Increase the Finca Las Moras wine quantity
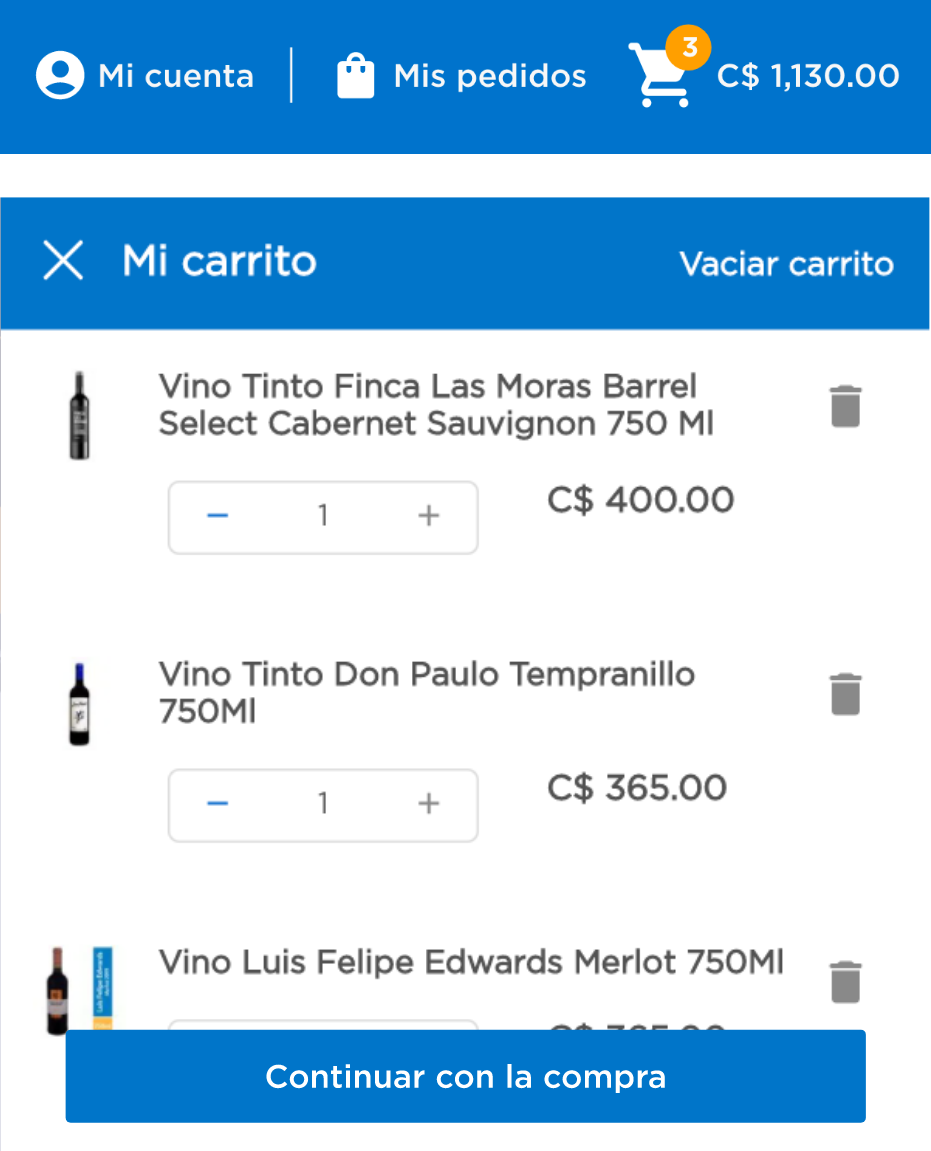Image resolution: width=931 pixels, height=1151 pixels. (429, 516)
